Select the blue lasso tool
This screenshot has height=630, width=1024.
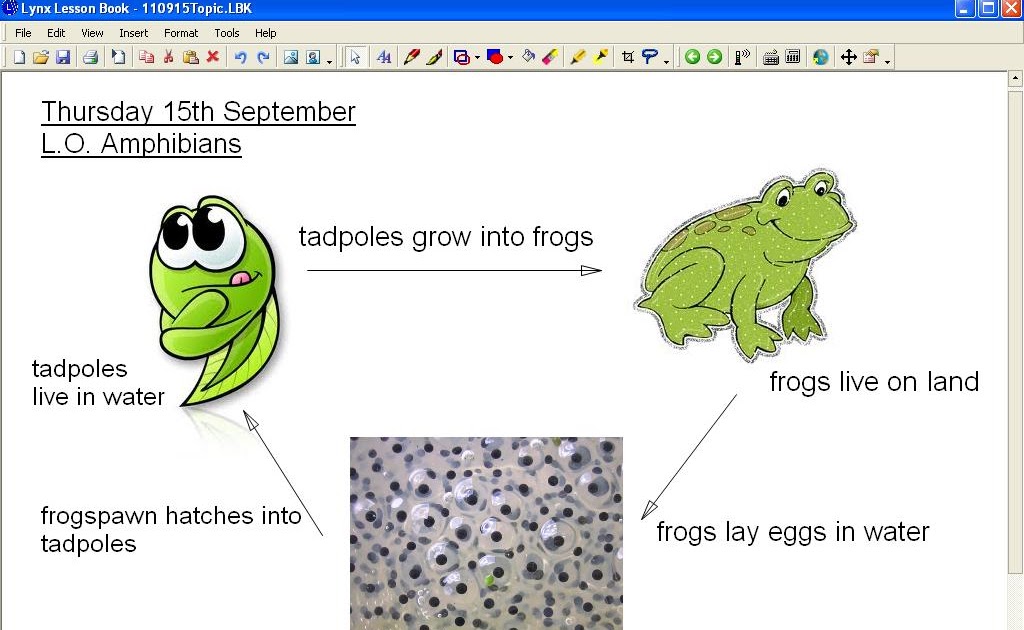pyautogui.click(x=650, y=57)
